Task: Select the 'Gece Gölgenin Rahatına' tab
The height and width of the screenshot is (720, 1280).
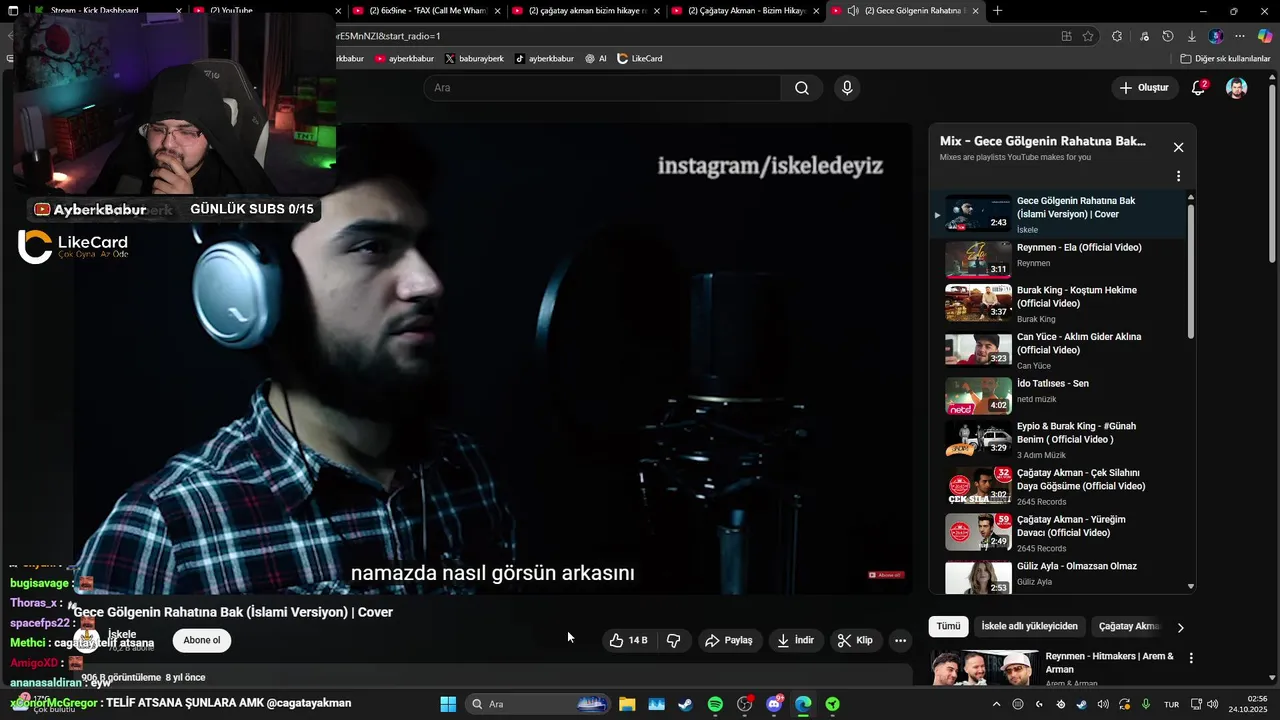Action: (905, 11)
